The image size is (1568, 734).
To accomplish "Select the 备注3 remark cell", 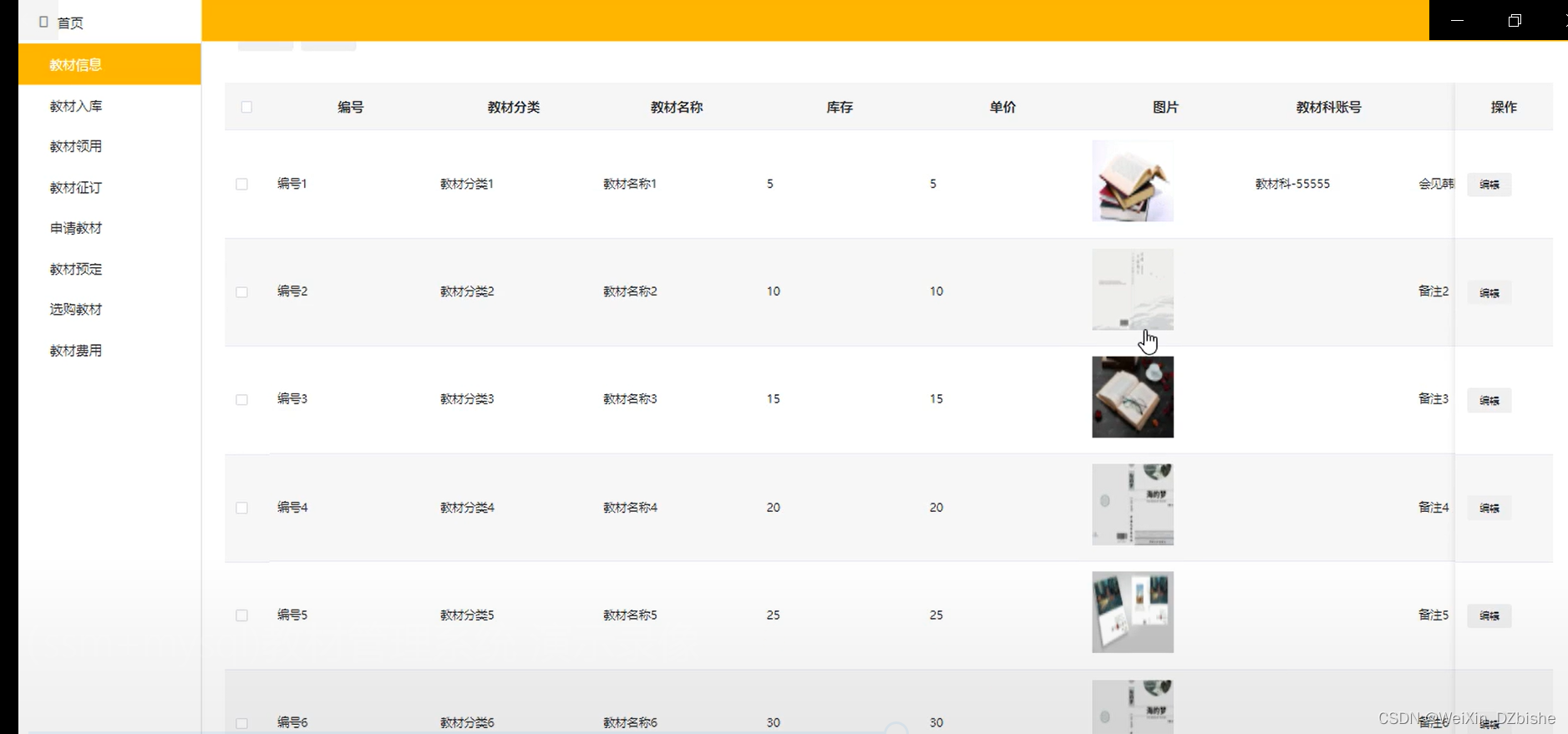I will [x=1434, y=399].
